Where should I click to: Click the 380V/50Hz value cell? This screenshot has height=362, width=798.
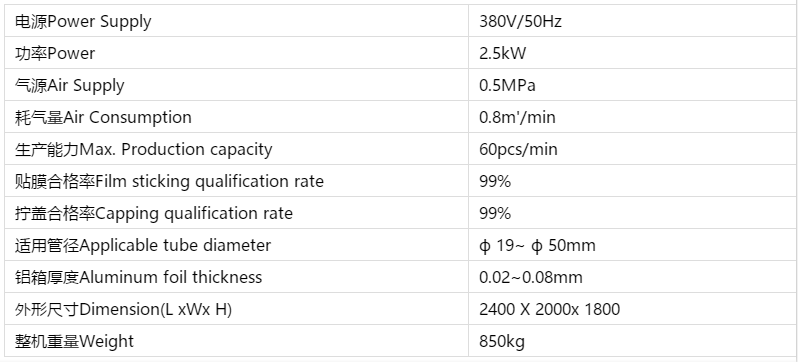(x=633, y=21)
